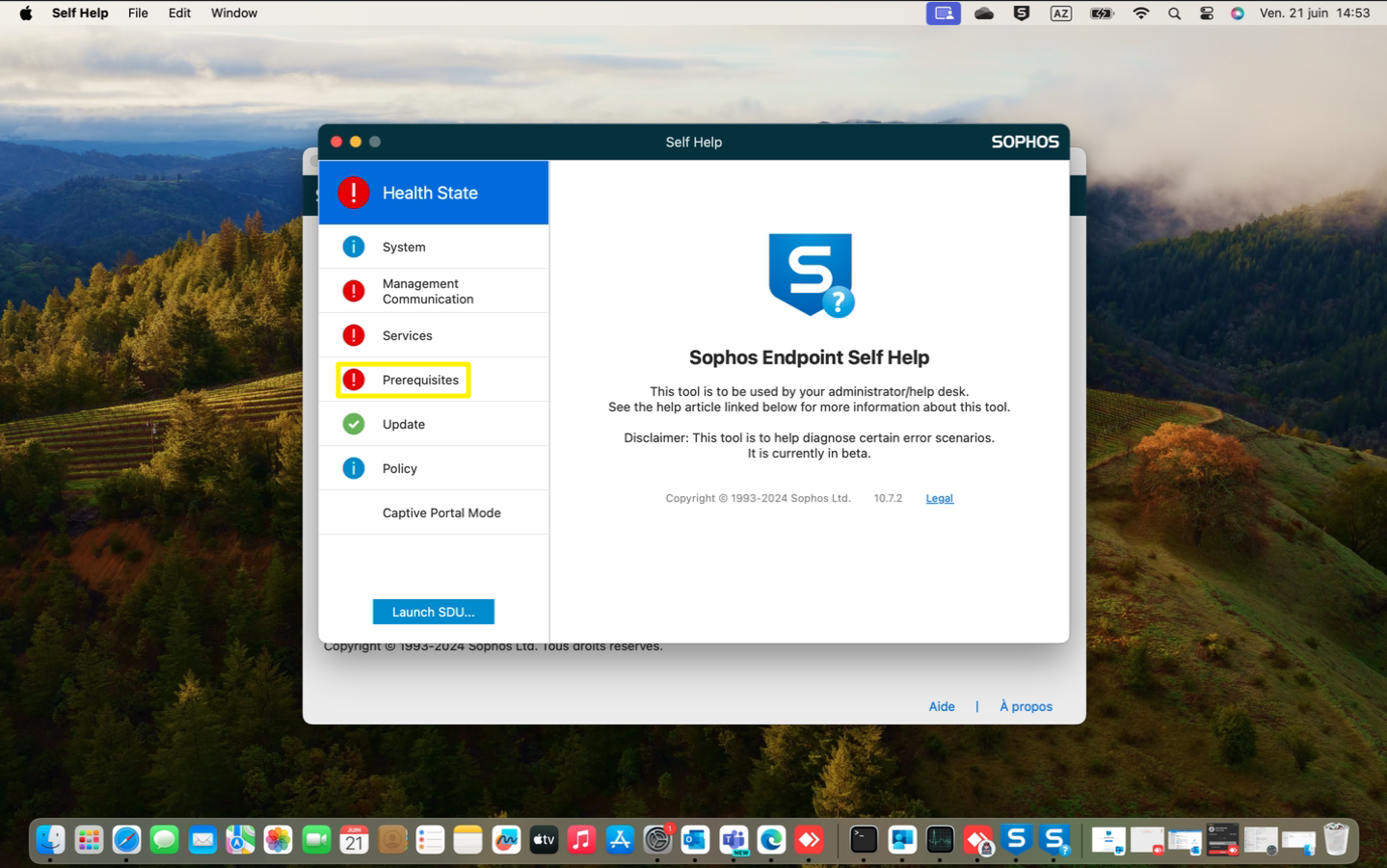Click the OneDrive cloud menu bar icon
The height and width of the screenshot is (868, 1387).
984,13
